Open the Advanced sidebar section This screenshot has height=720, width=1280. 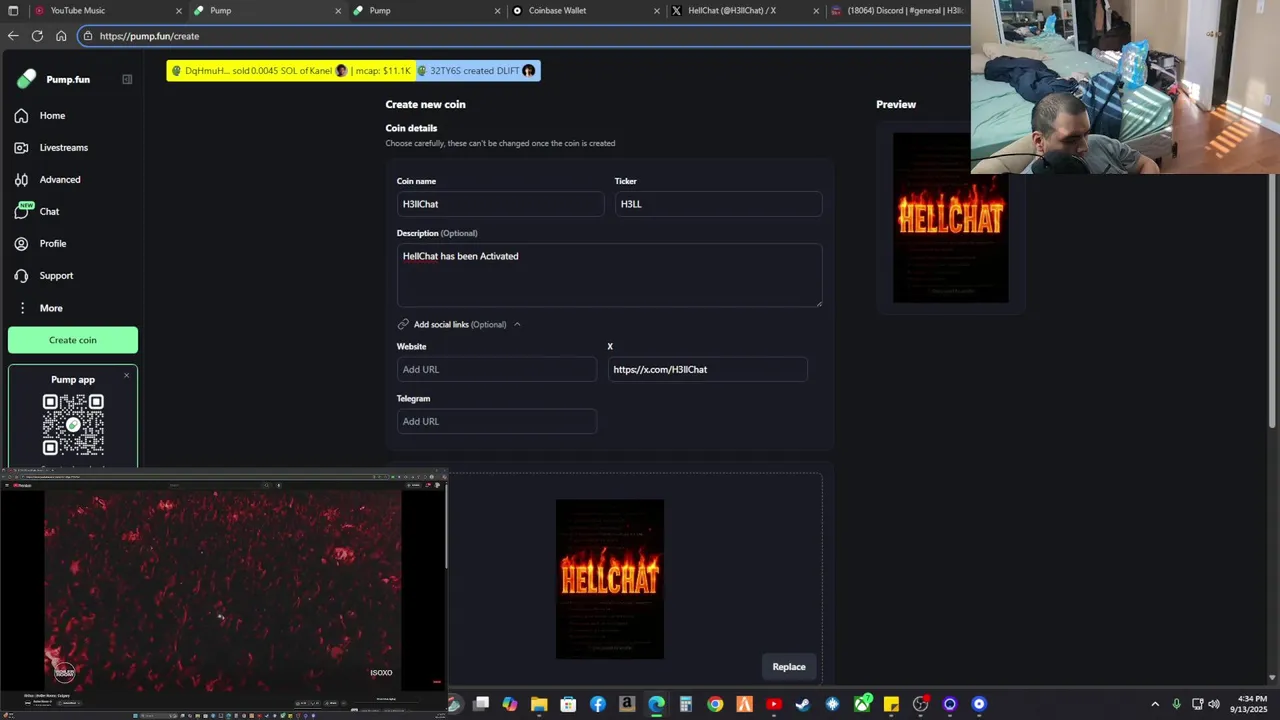(x=72, y=180)
